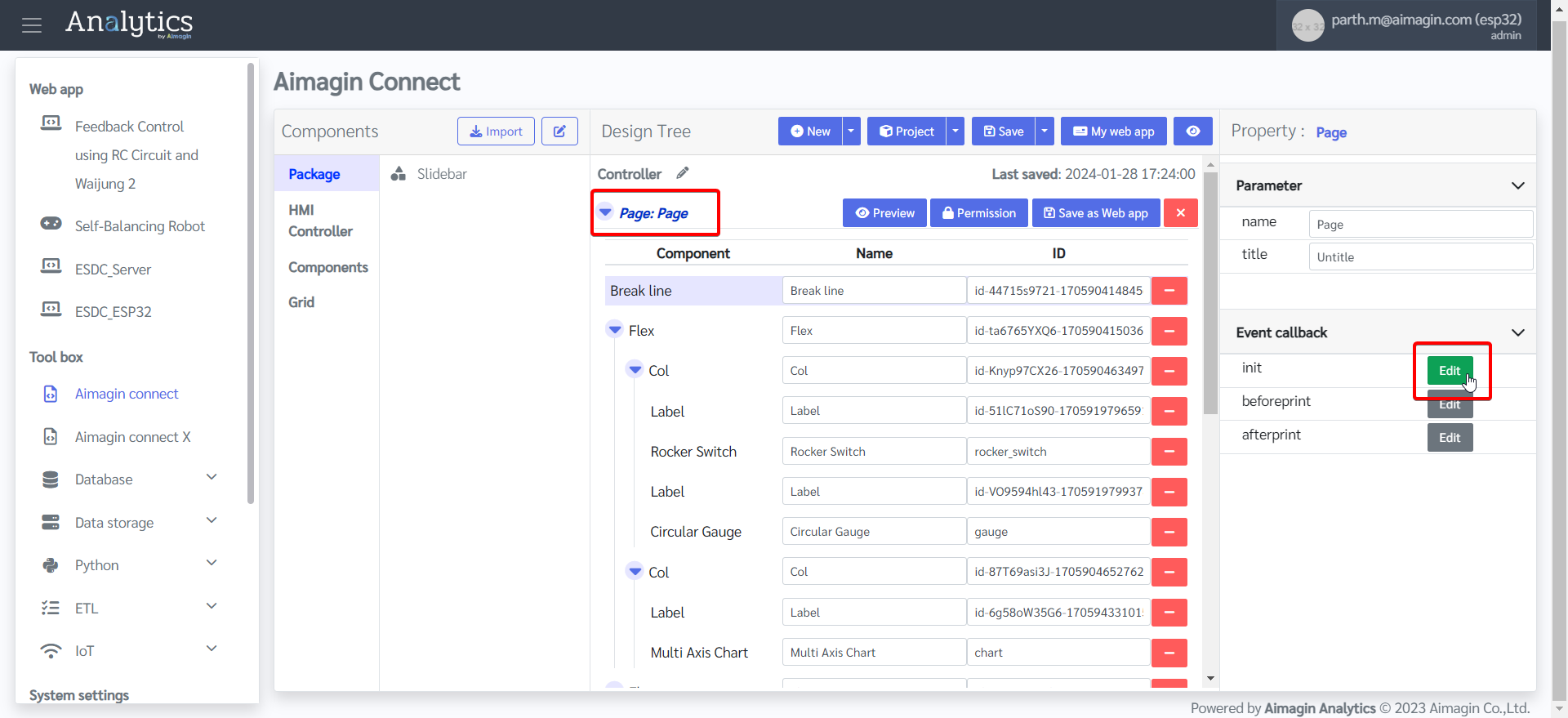
Task: Remove the Rocker Switch component row
Action: click(x=1169, y=452)
